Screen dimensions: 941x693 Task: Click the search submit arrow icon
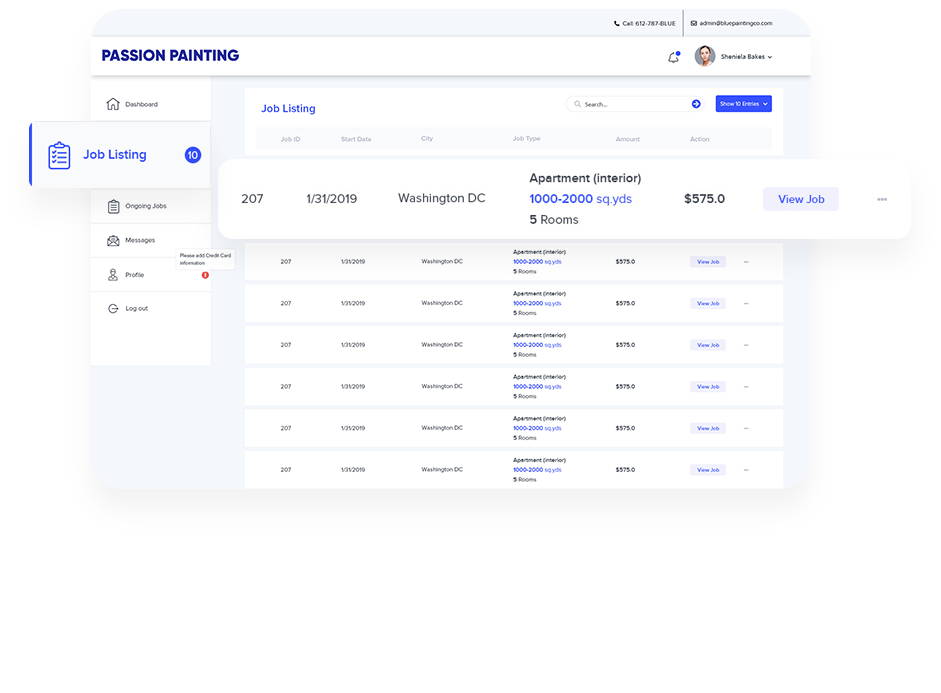tap(696, 104)
